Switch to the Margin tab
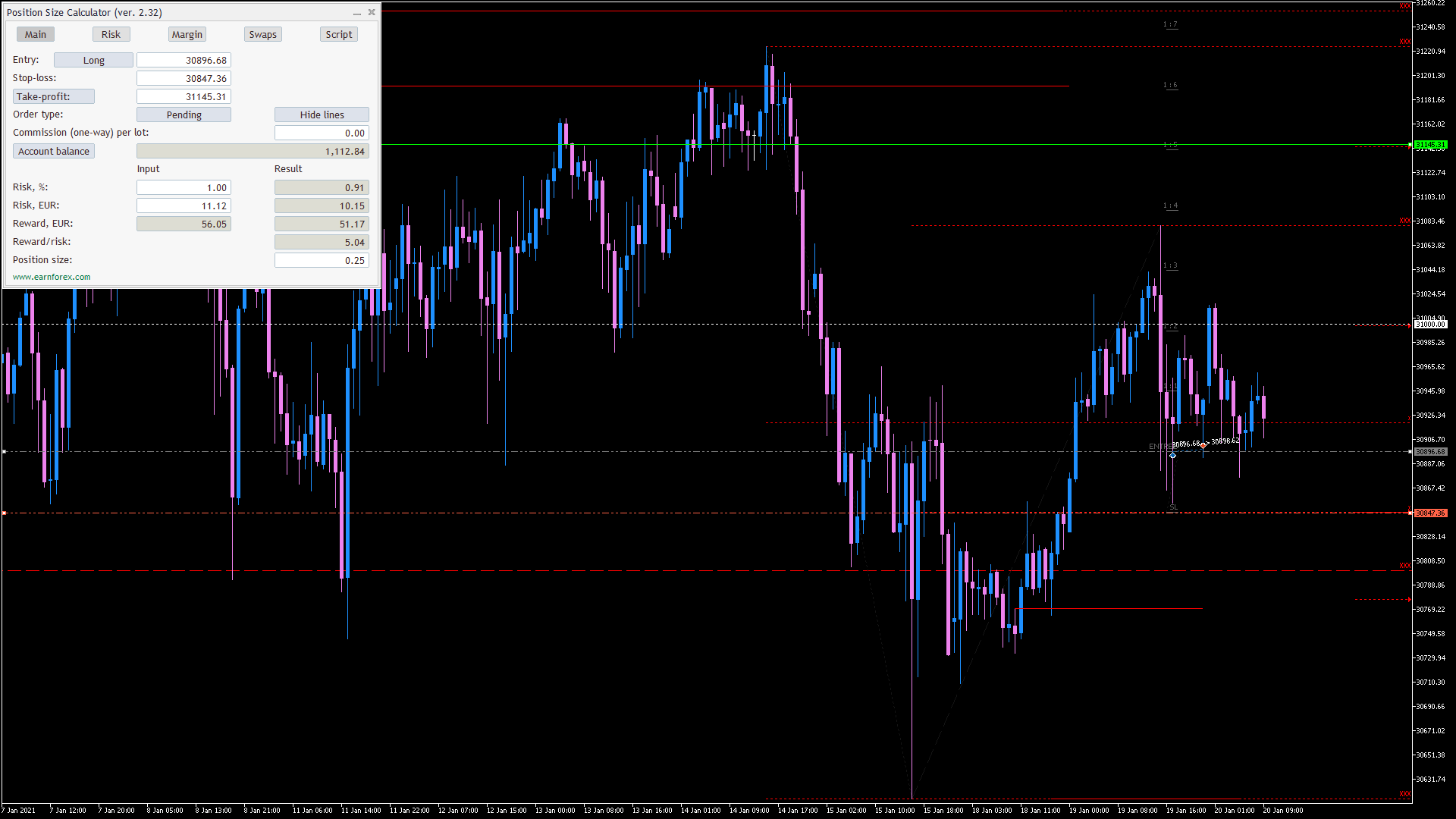1456x819 pixels. (x=187, y=35)
